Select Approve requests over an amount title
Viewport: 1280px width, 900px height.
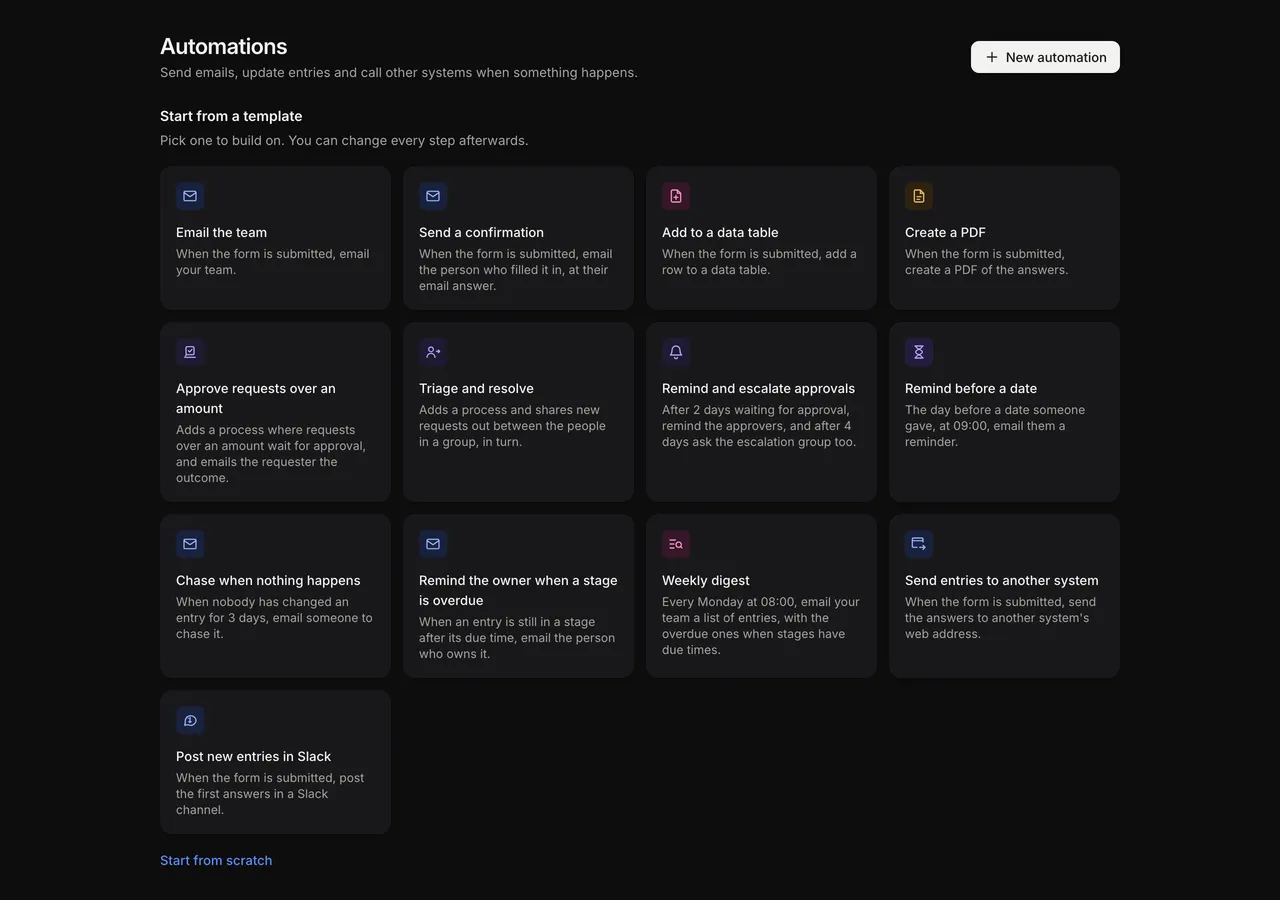tap(256, 398)
